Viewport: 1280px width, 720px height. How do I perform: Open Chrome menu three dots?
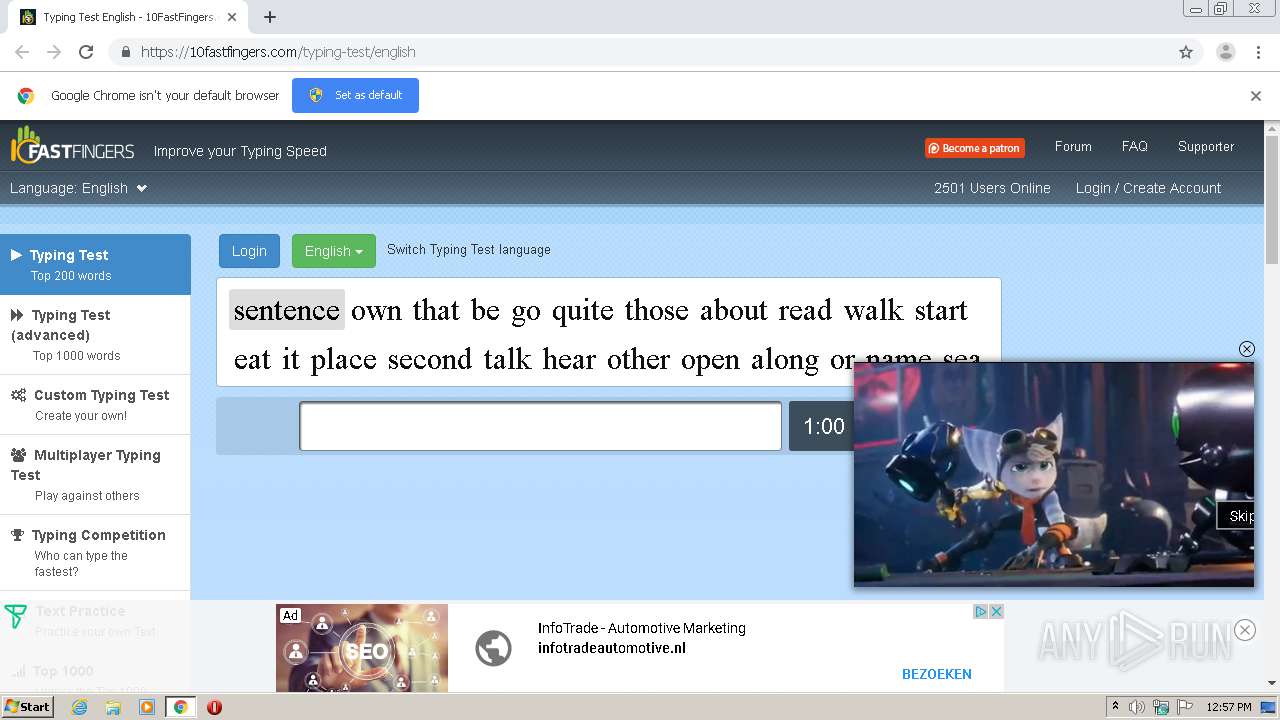pyautogui.click(x=1257, y=52)
